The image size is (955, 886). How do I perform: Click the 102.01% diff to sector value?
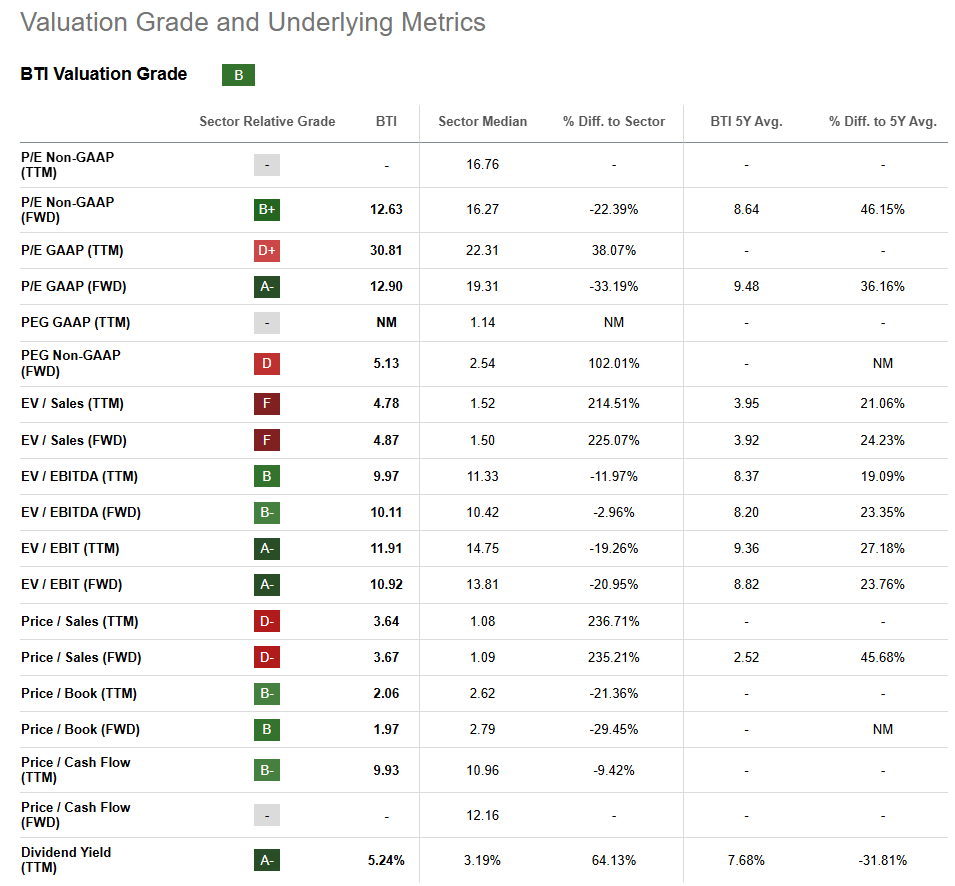click(x=614, y=364)
